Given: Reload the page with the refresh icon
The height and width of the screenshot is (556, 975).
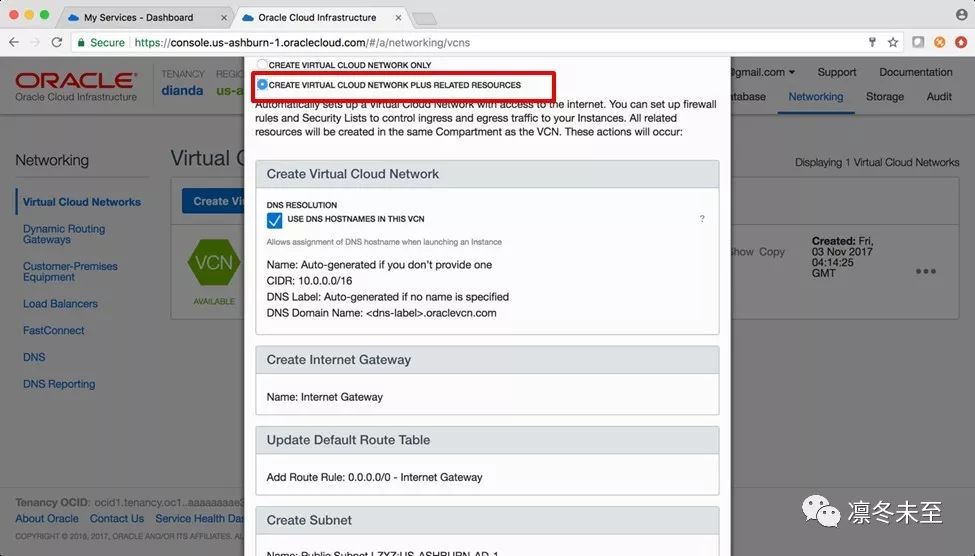Looking at the screenshot, I should click(57, 42).
